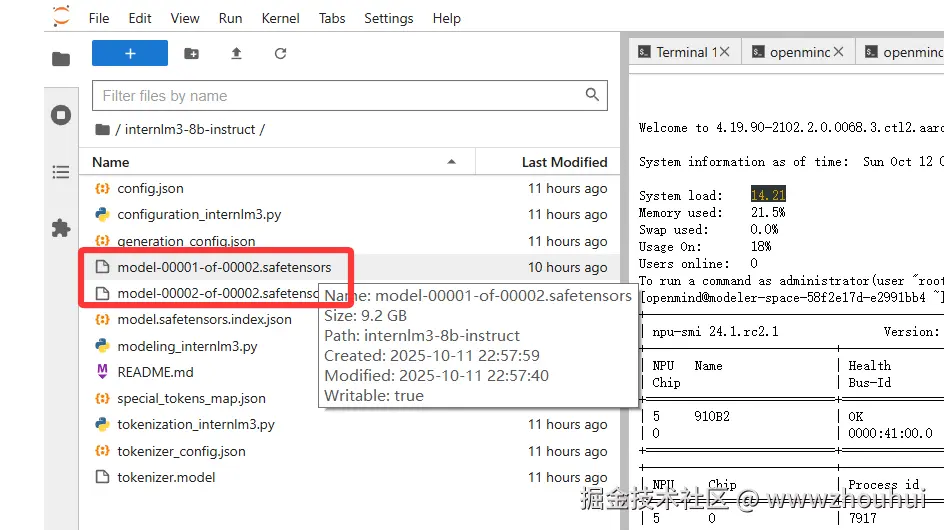Select model-00001-of-00002.safetensors file

(x=349, y=267)
